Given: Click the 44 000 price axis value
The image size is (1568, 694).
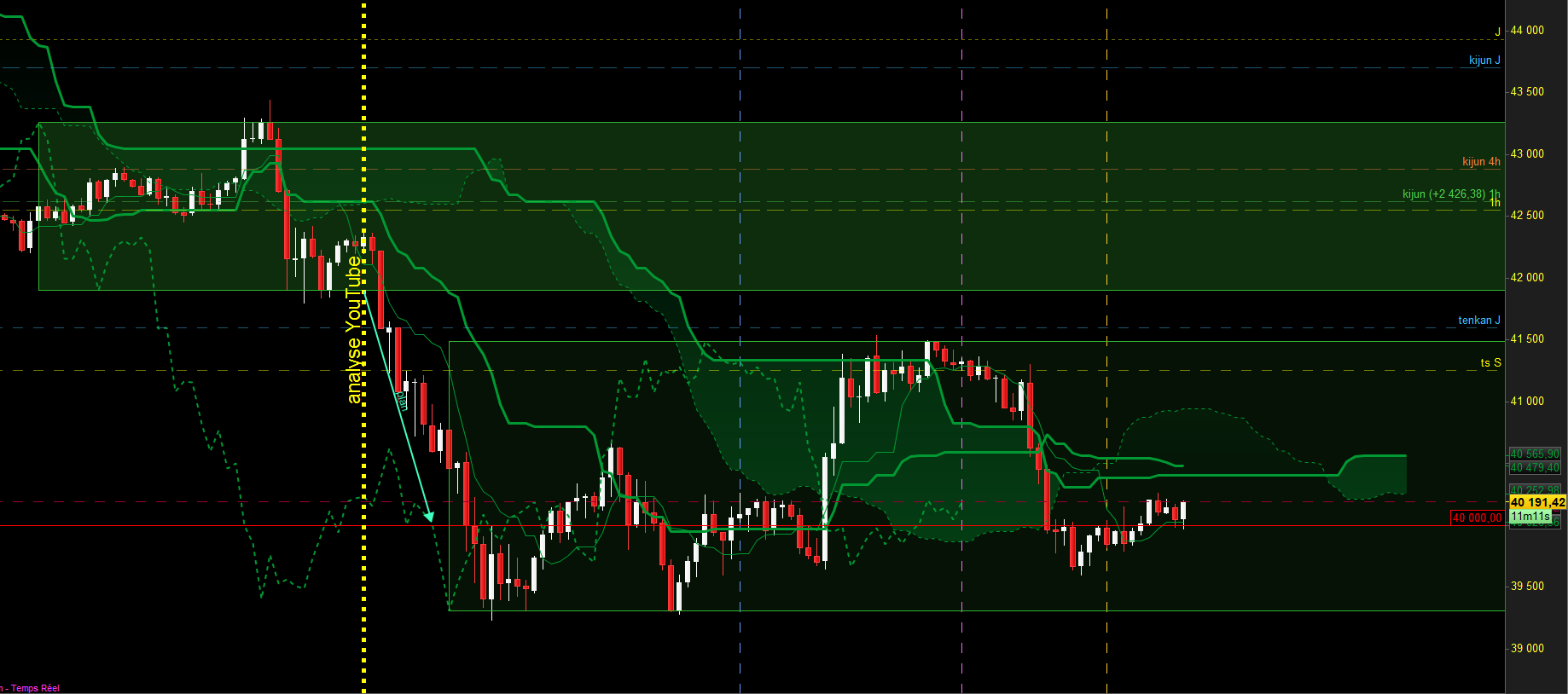Looking at the screenshot, I should (1527, 30).
